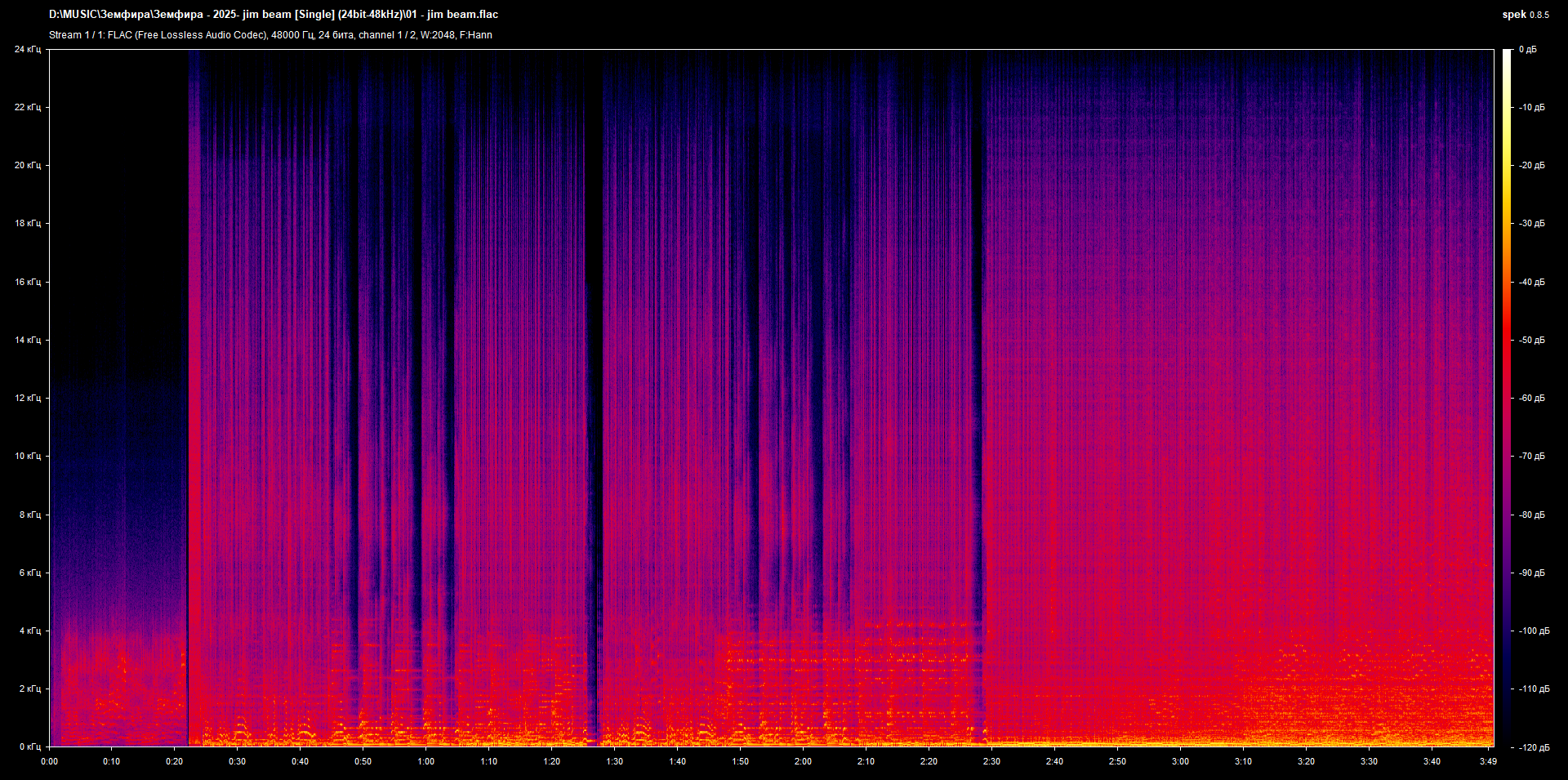Image resolution: width=1568 pixels, height=780 pixels.
Task: Click the 20 кГц frequency axis label
Action: pyautogui.click(x=28, y=165)
